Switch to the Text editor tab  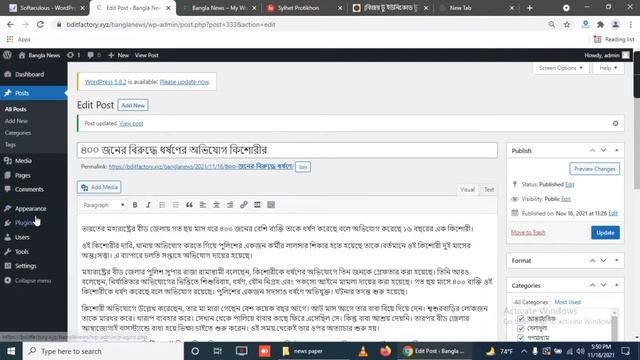click(489, 190)
